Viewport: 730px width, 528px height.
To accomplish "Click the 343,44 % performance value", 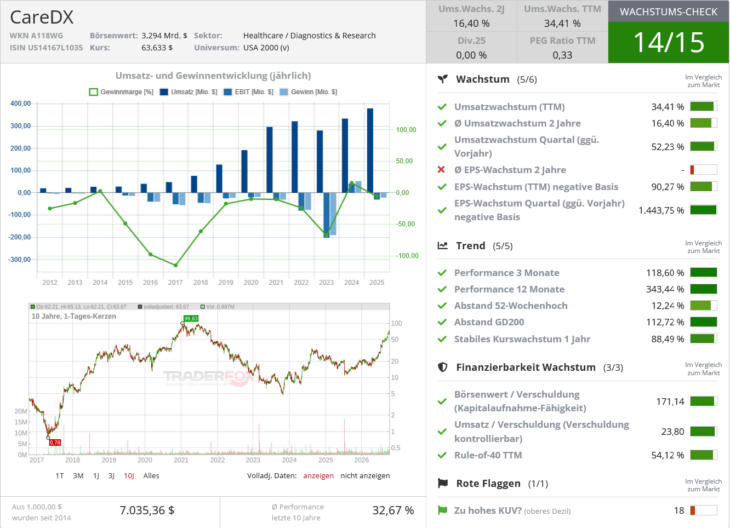I will 665,289.
